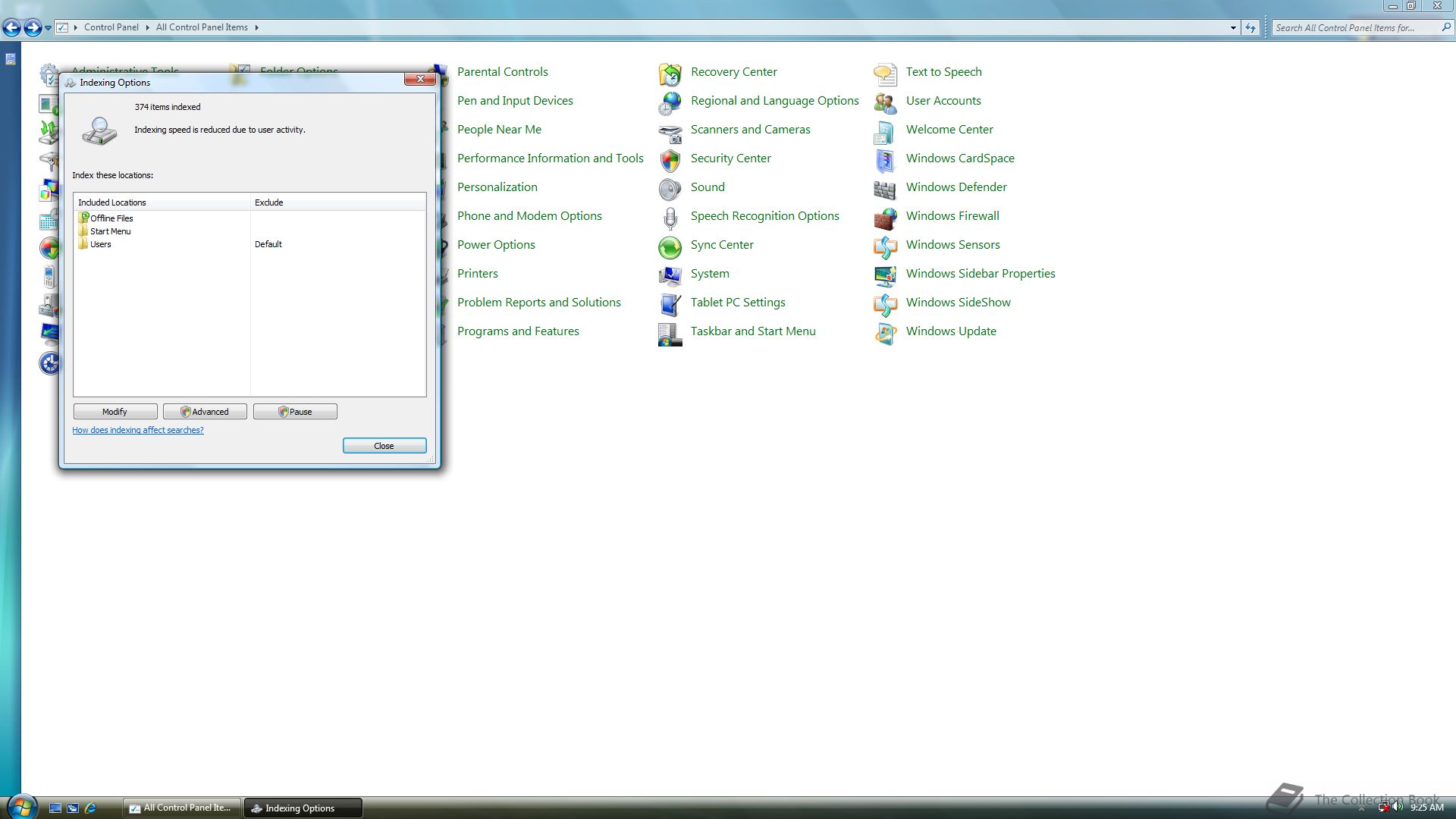Image resolution: width=1456 pixels, height=819 pixels.
Task: Click the Start orb button
Action: [21, 807]
